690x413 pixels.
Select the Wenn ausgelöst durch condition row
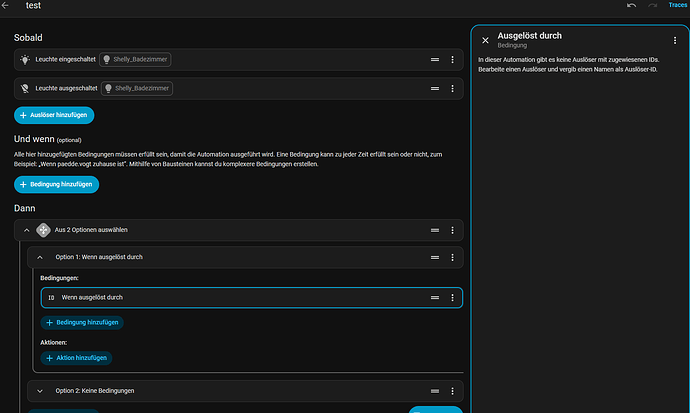tap(252, 298)
